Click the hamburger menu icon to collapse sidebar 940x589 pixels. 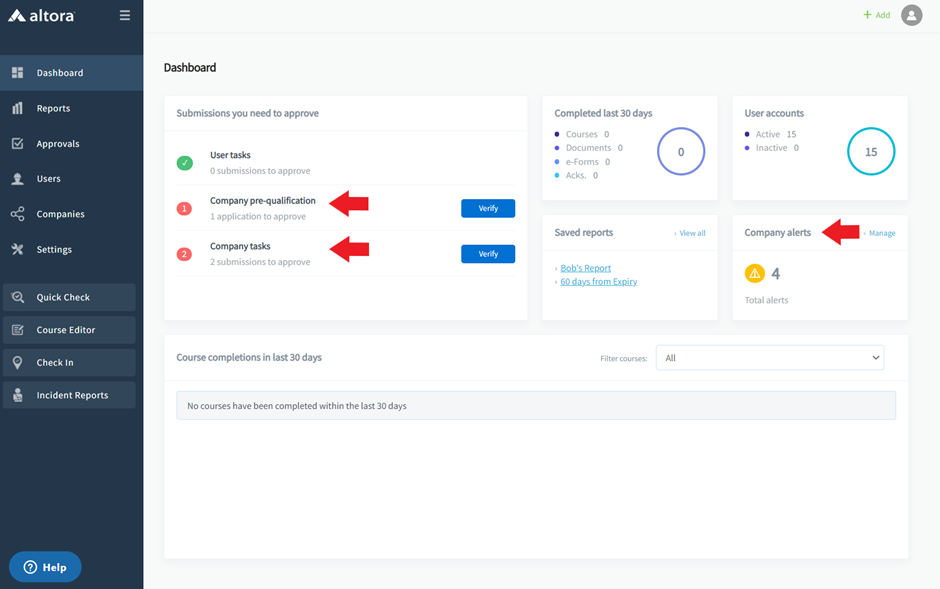click(124, 15)
